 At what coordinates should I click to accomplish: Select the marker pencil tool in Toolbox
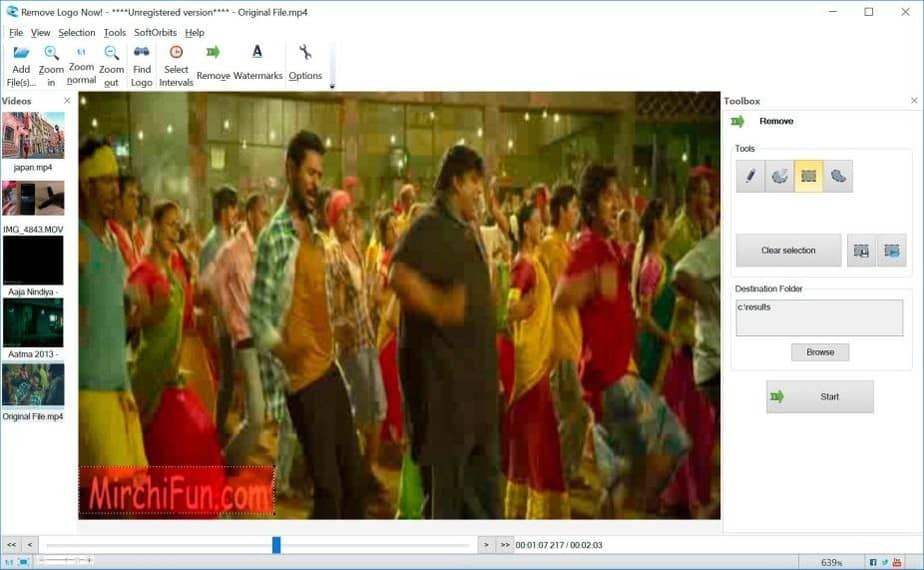(750, 176)
